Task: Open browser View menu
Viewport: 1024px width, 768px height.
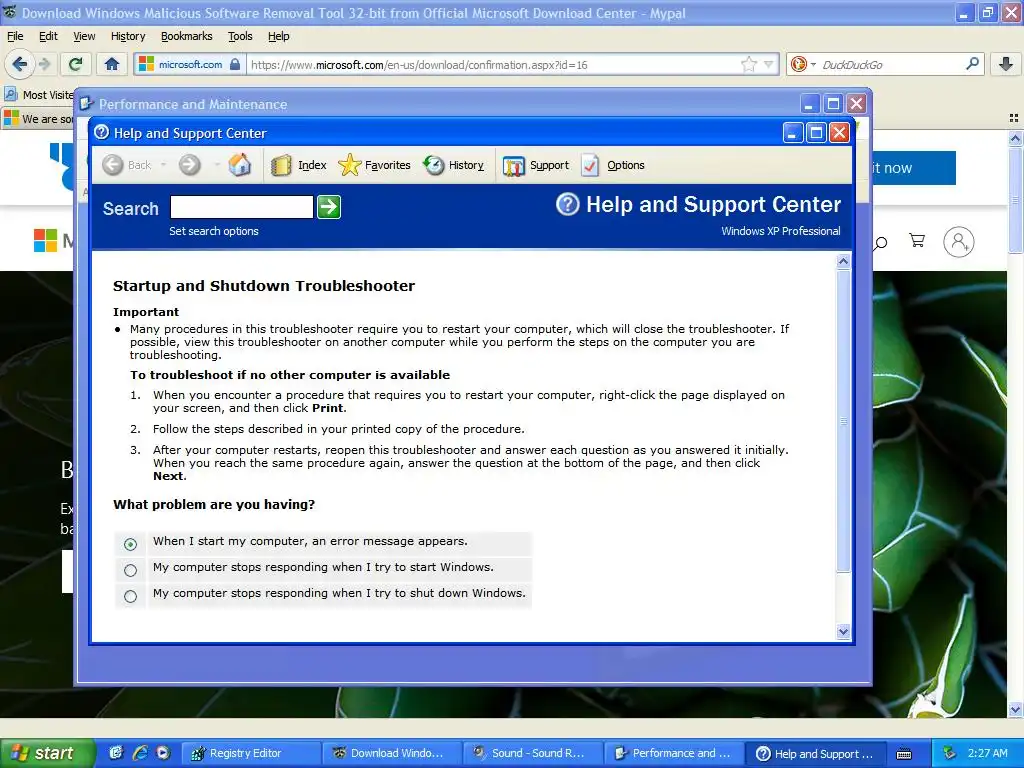Action: click(84, 37)
